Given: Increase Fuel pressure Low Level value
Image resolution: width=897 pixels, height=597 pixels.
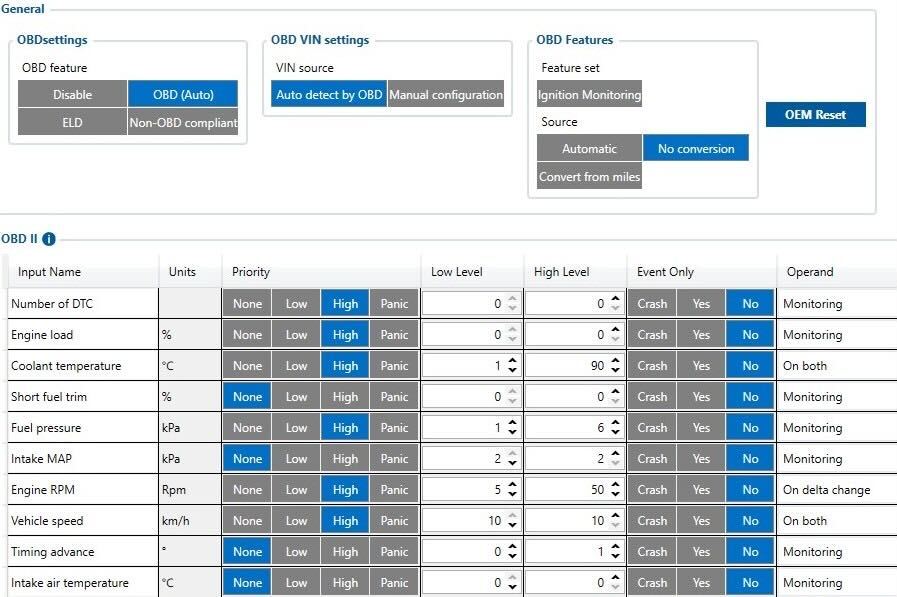Looking at the screenshot, I should (x=512, y=423).
